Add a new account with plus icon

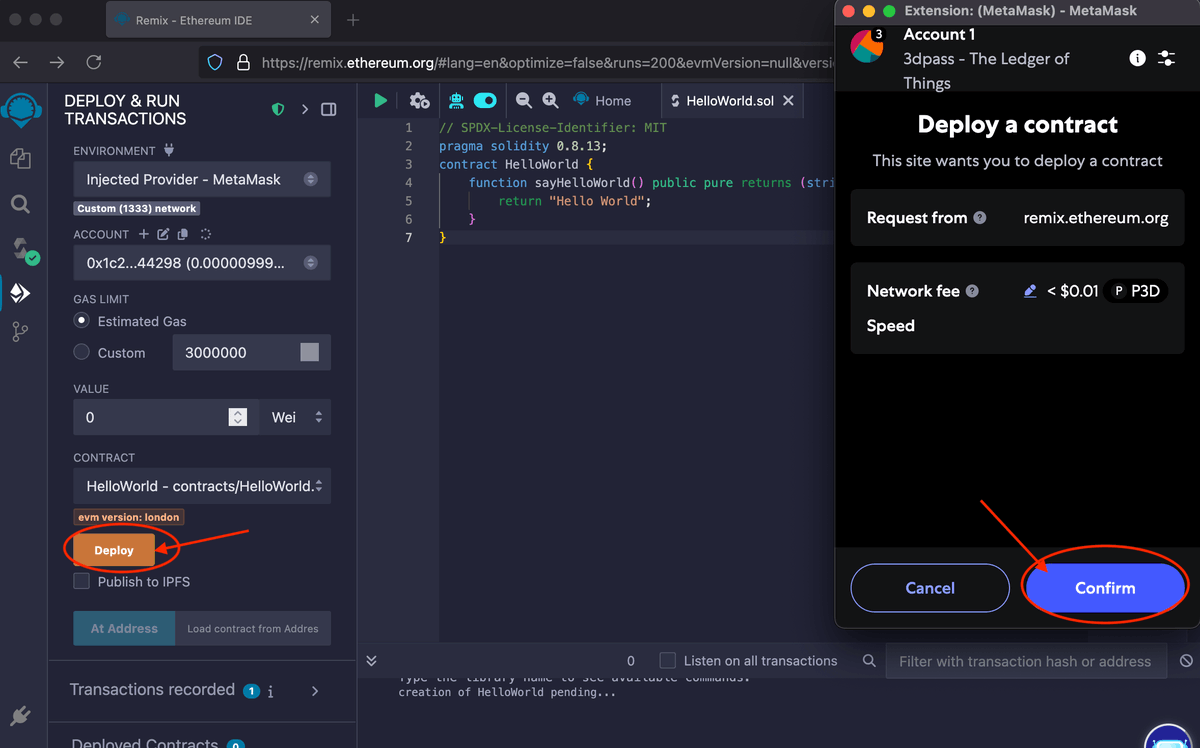pyautogui.click(x=143, y=234)
